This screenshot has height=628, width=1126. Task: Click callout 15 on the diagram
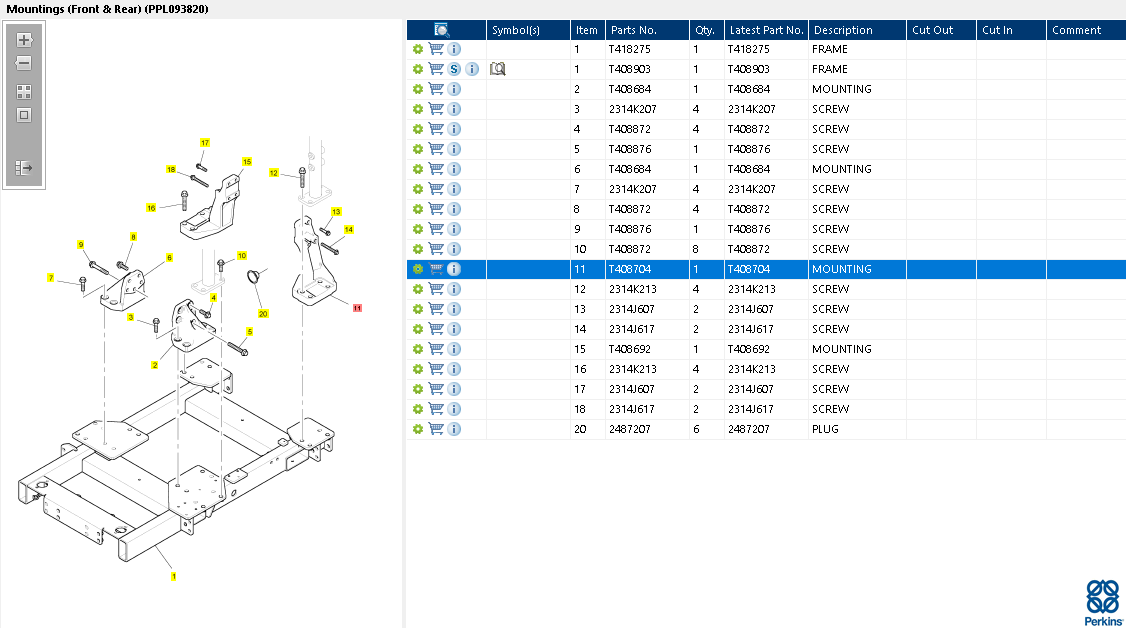(247, 161)
